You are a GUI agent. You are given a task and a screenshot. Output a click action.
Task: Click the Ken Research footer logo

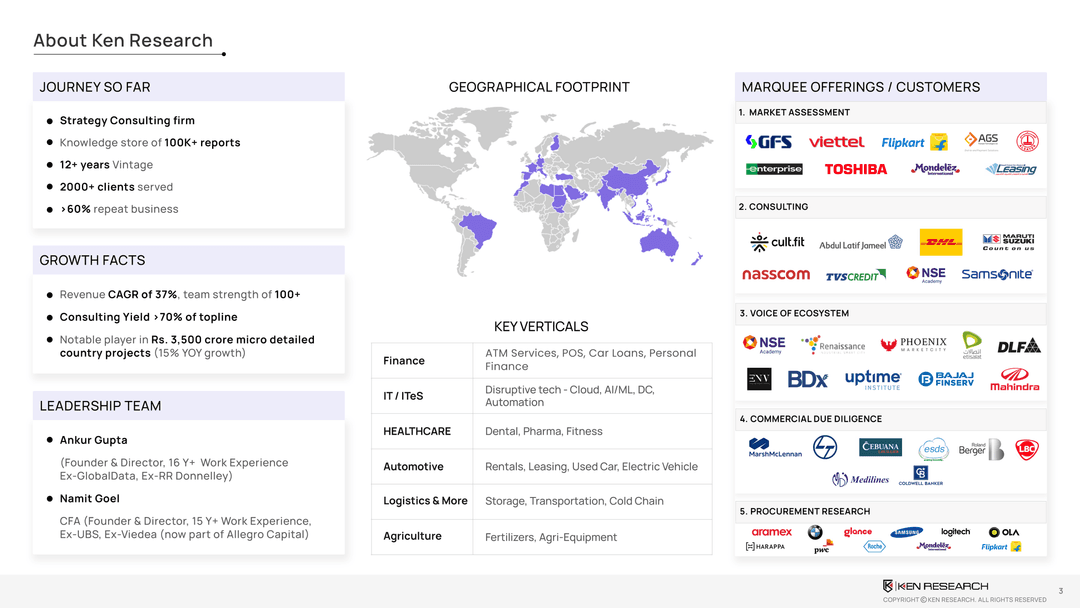935,585
